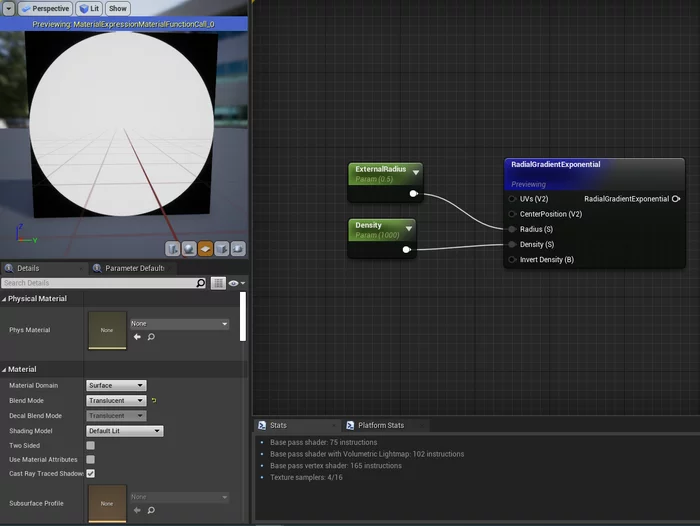The width and height of the screenshot is (700, 526).
Task: Click the Phys Material None thumbnail
Action: point(107,330)
